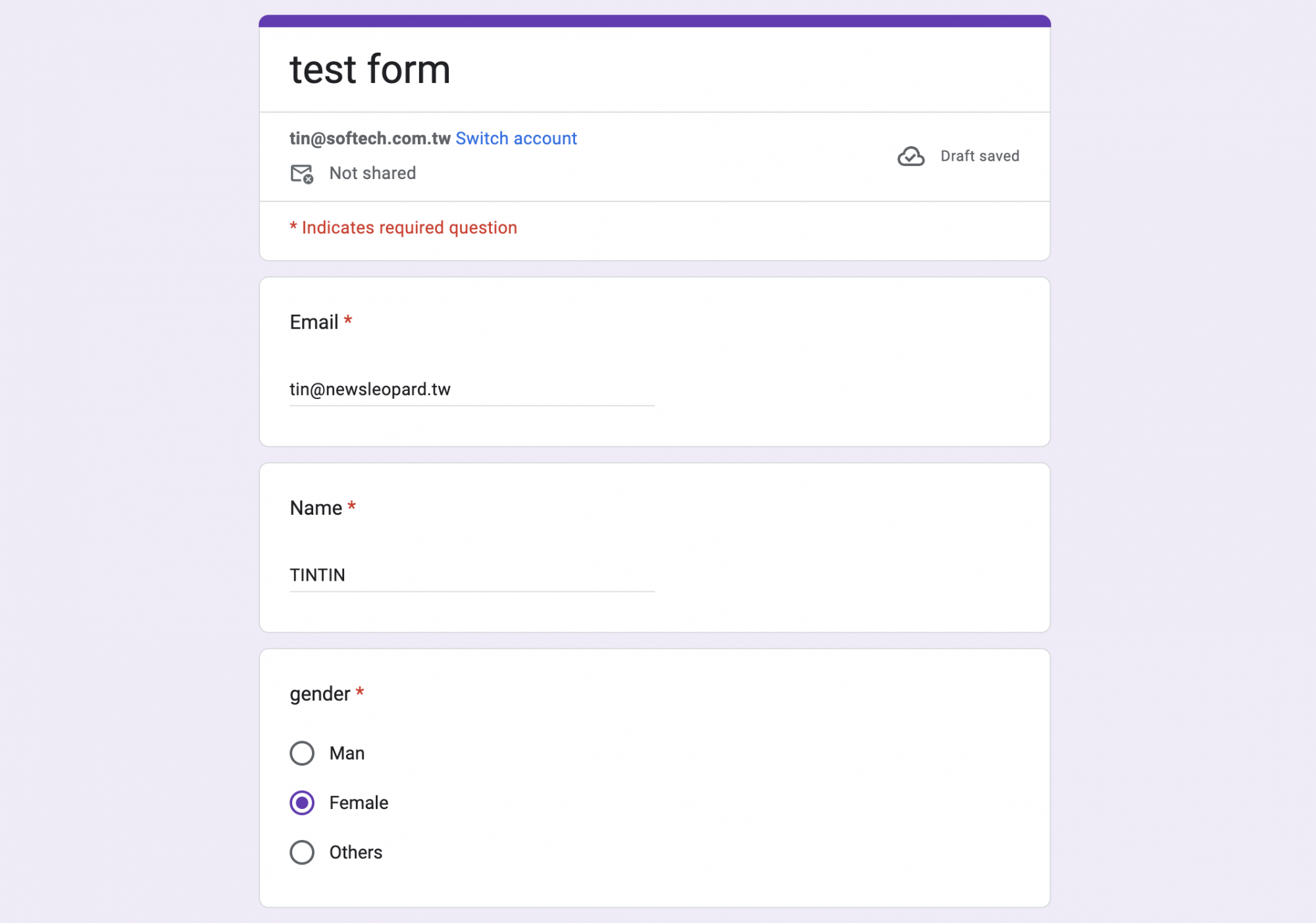1316x923 pixels.
Task: Focus the Name field containing TINTIN
Action: click(472, 575)
